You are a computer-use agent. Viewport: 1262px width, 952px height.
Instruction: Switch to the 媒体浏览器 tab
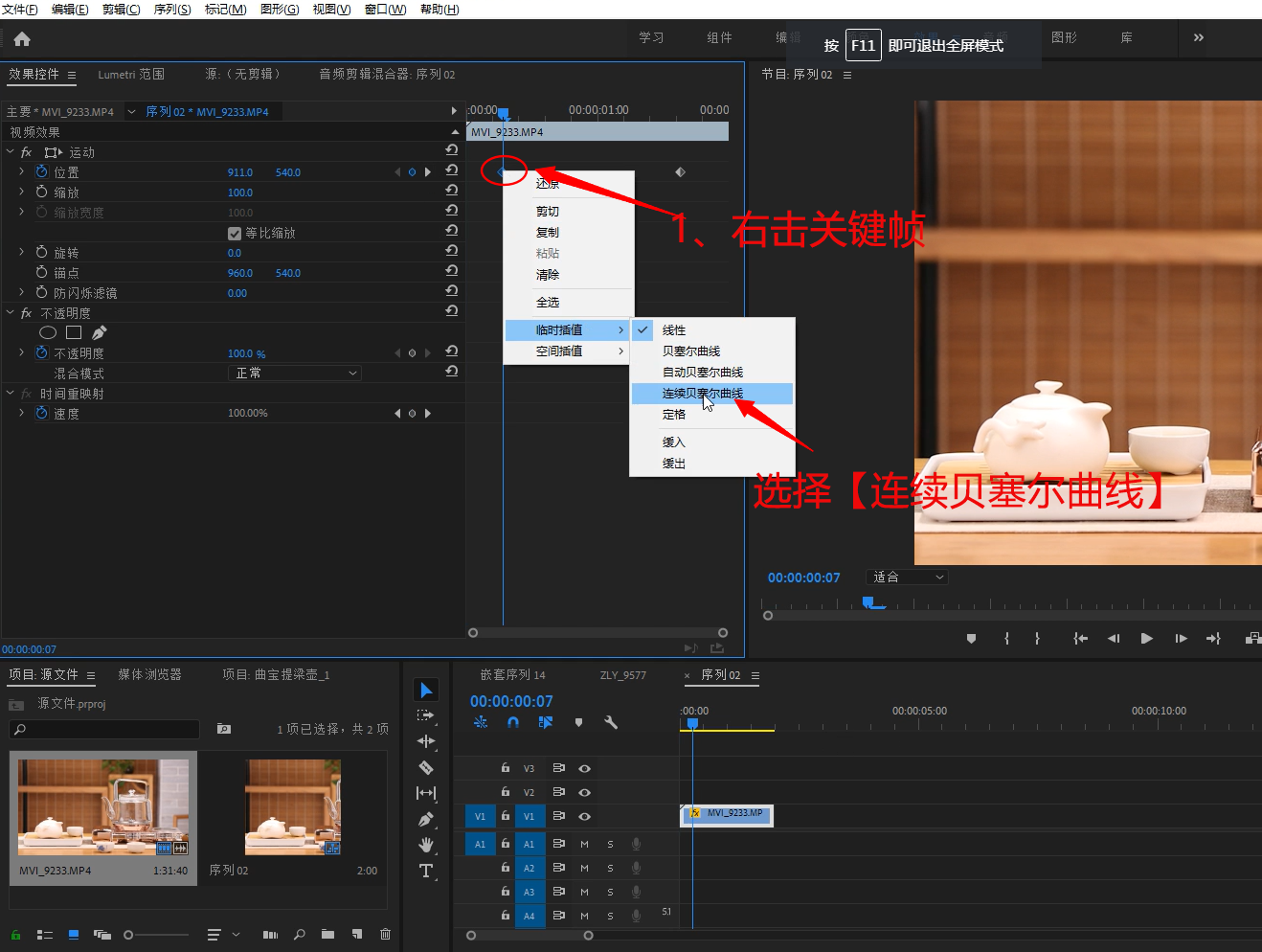tap(149, 674)
